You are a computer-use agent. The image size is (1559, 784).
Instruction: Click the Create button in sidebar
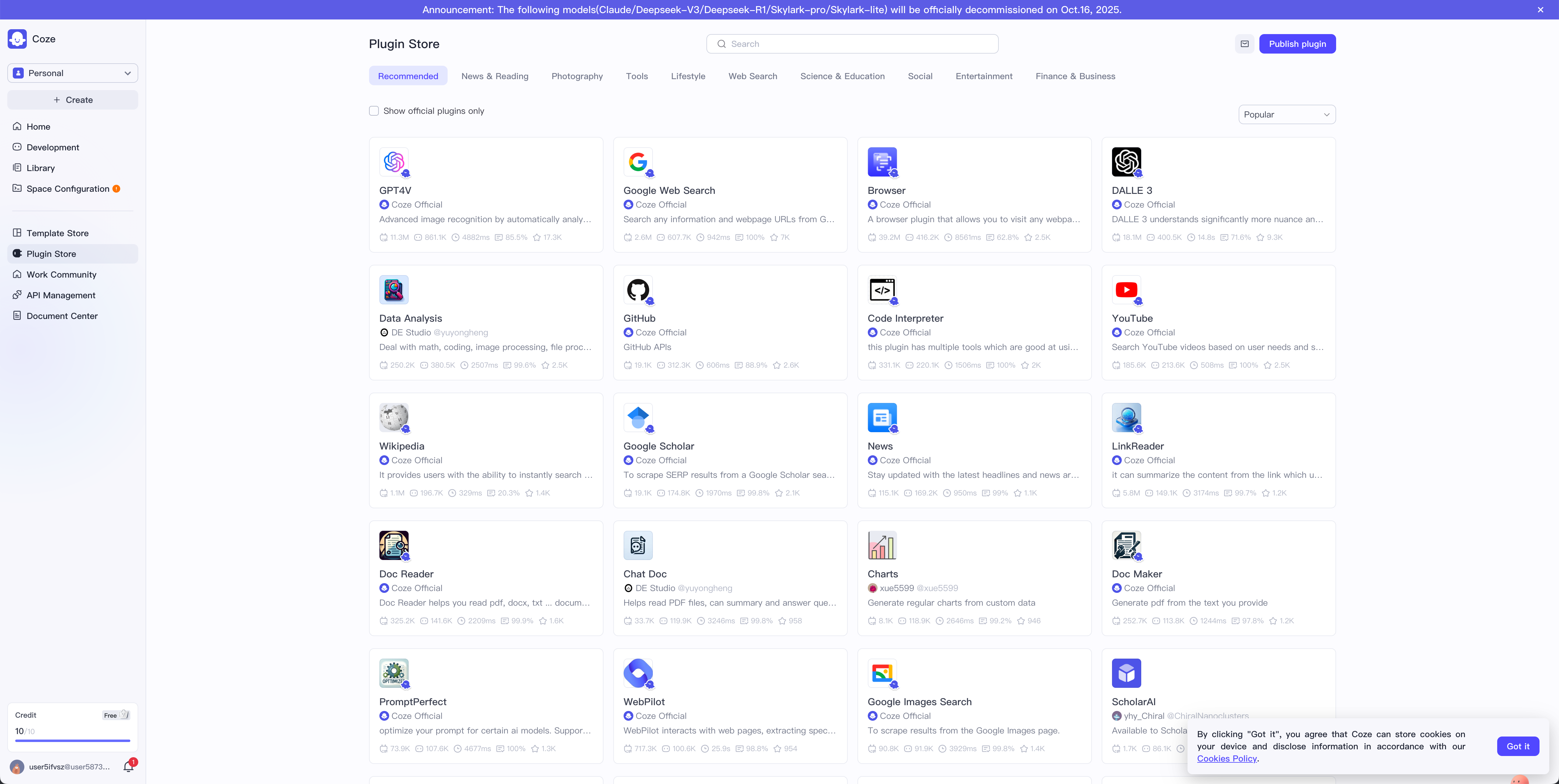(x=73, y=100)
